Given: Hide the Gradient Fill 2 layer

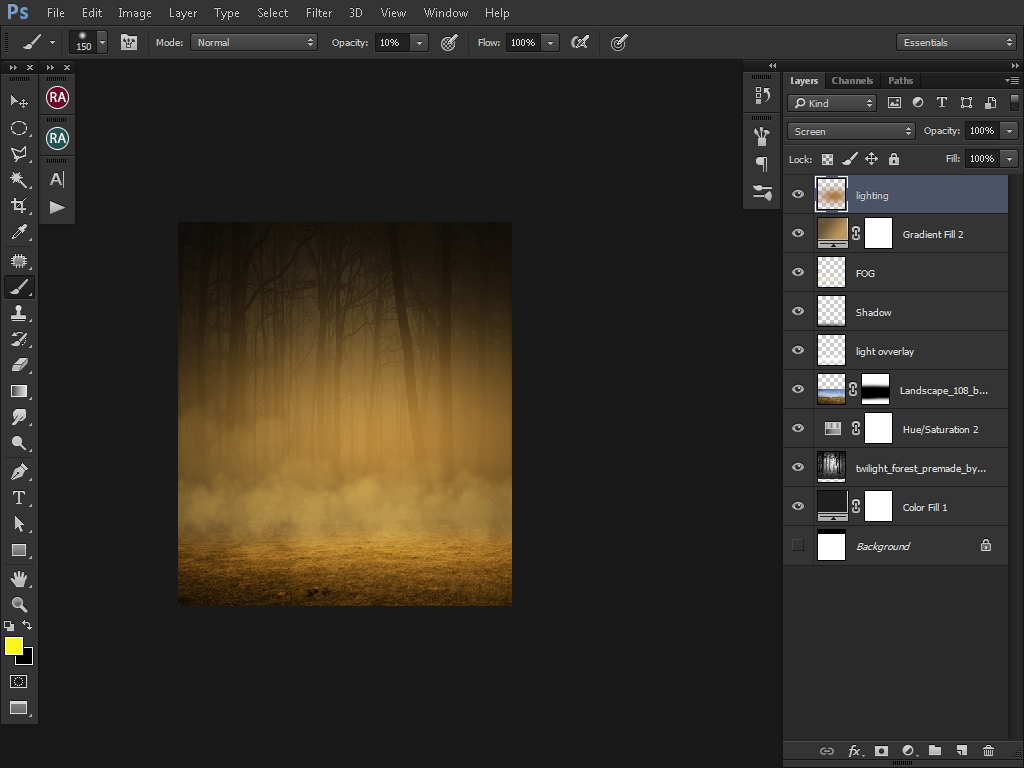Looking at the screenshot, I should tap(798, 234).
